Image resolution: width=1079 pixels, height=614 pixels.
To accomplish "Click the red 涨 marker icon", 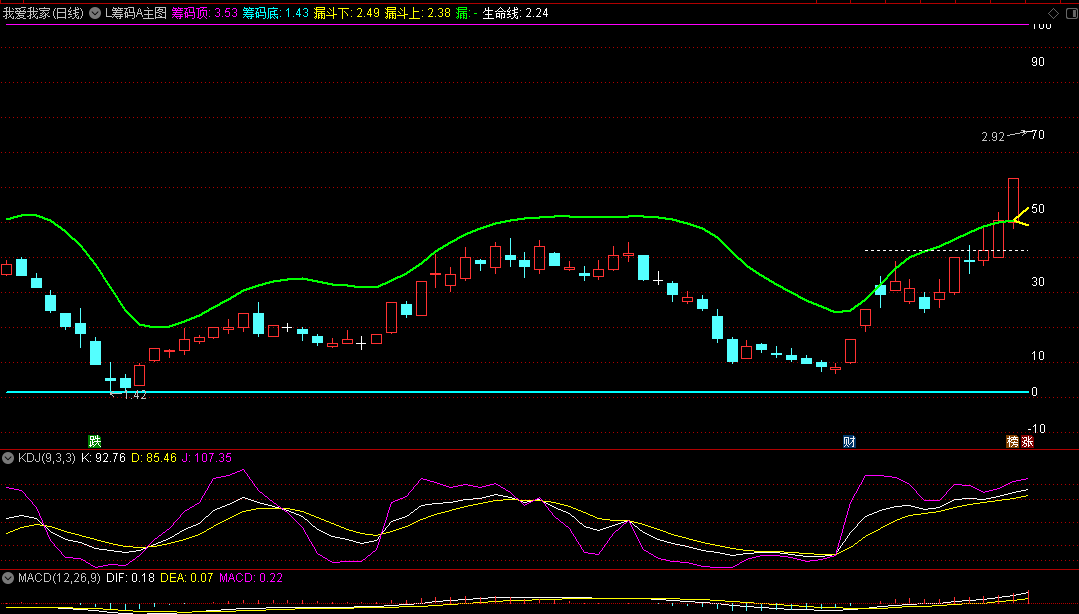I will (1027, 441).
